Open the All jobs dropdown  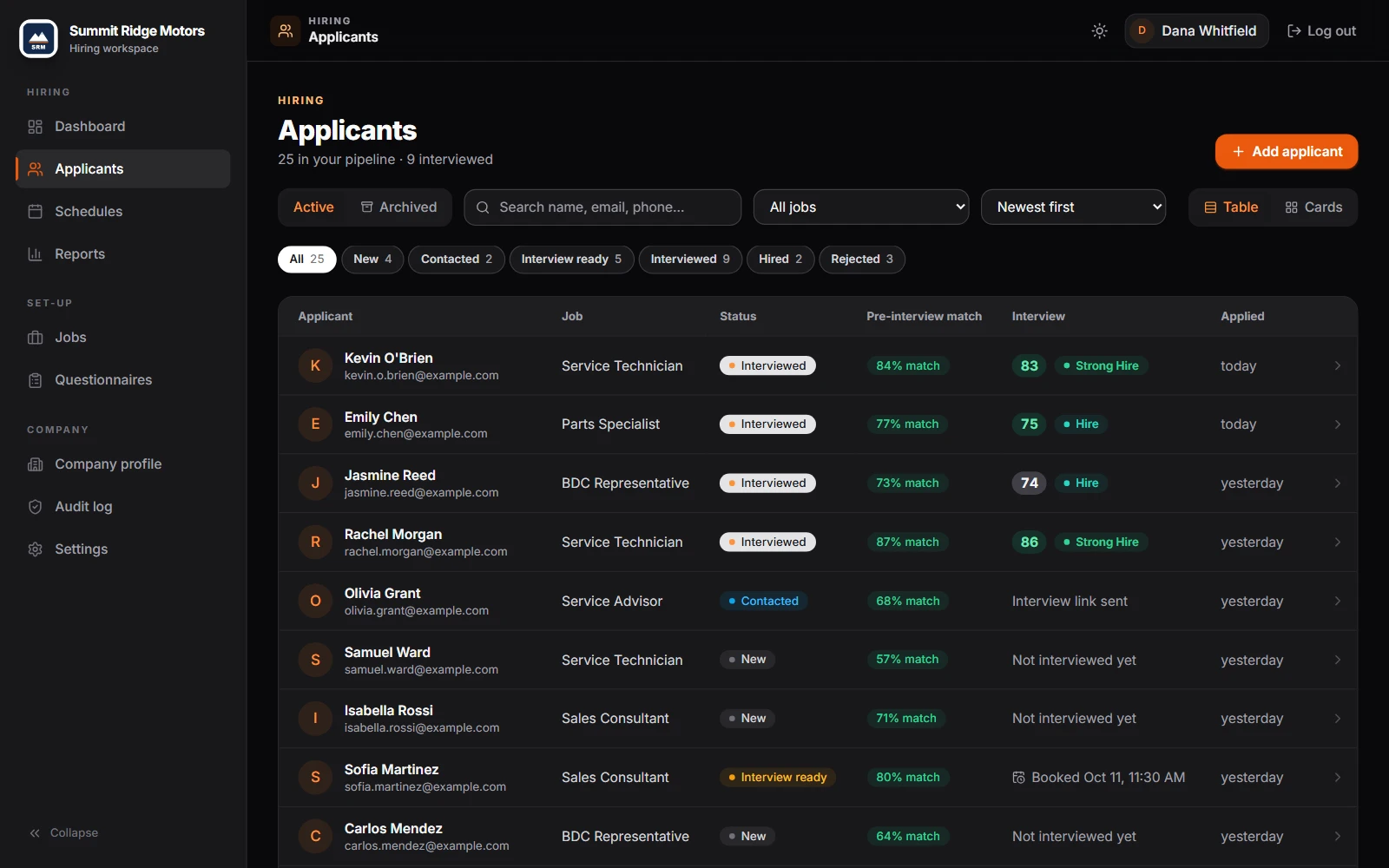(861, 207)
